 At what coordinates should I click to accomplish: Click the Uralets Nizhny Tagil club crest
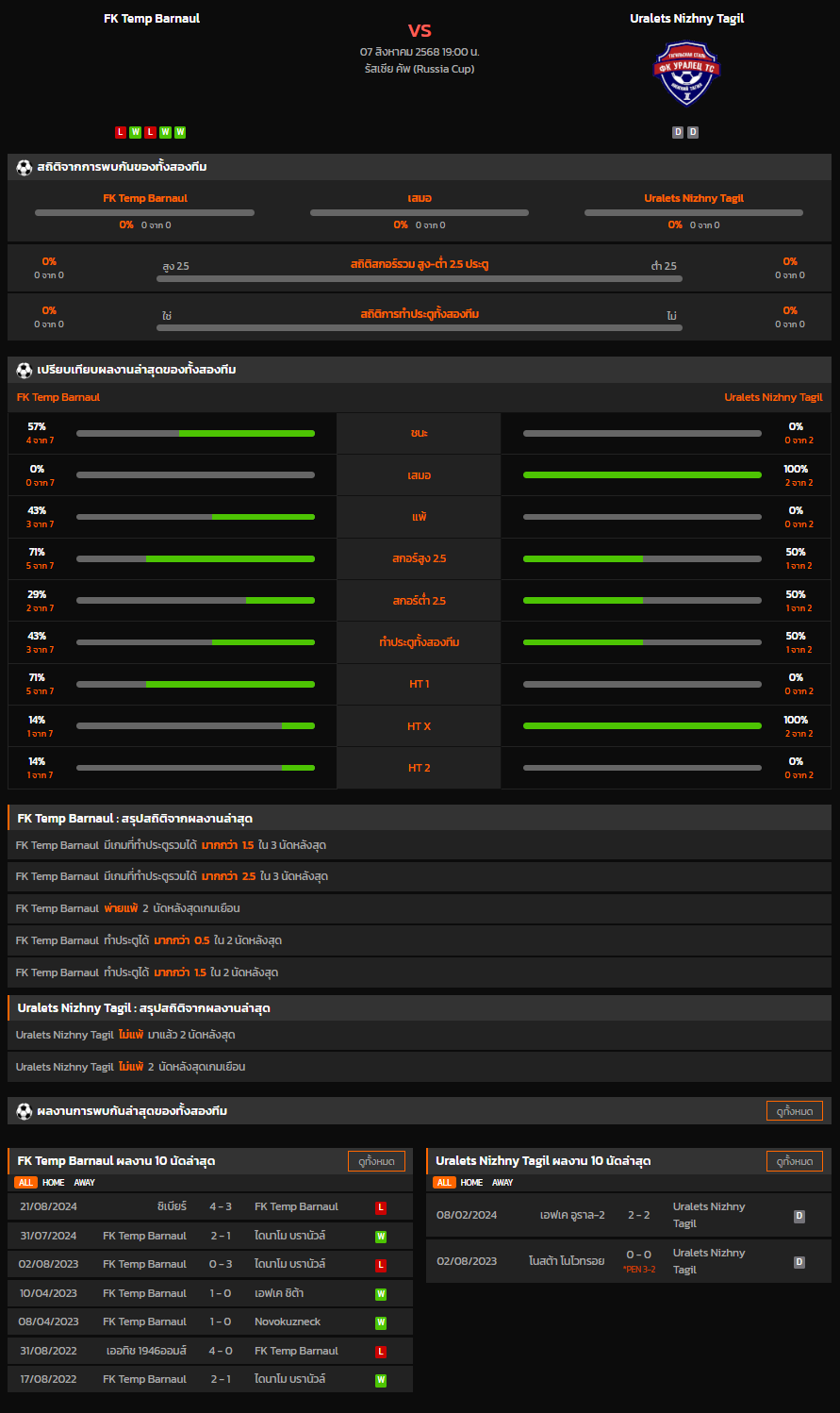click(x=686, y=73)
